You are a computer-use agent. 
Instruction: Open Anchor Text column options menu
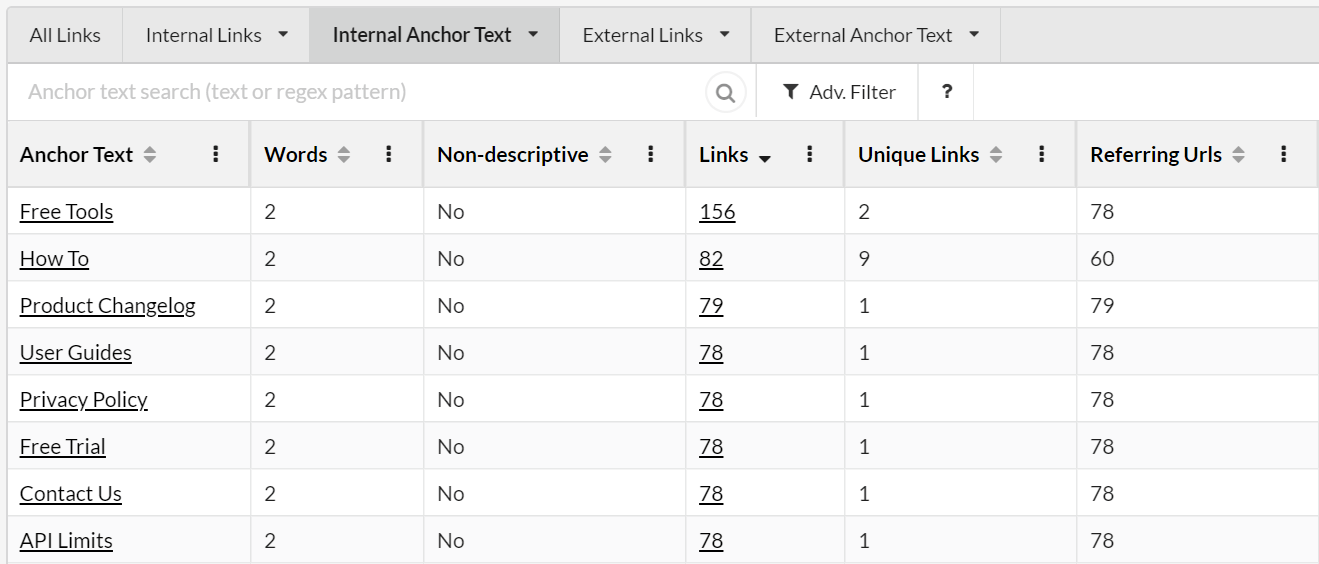[216, 154]
